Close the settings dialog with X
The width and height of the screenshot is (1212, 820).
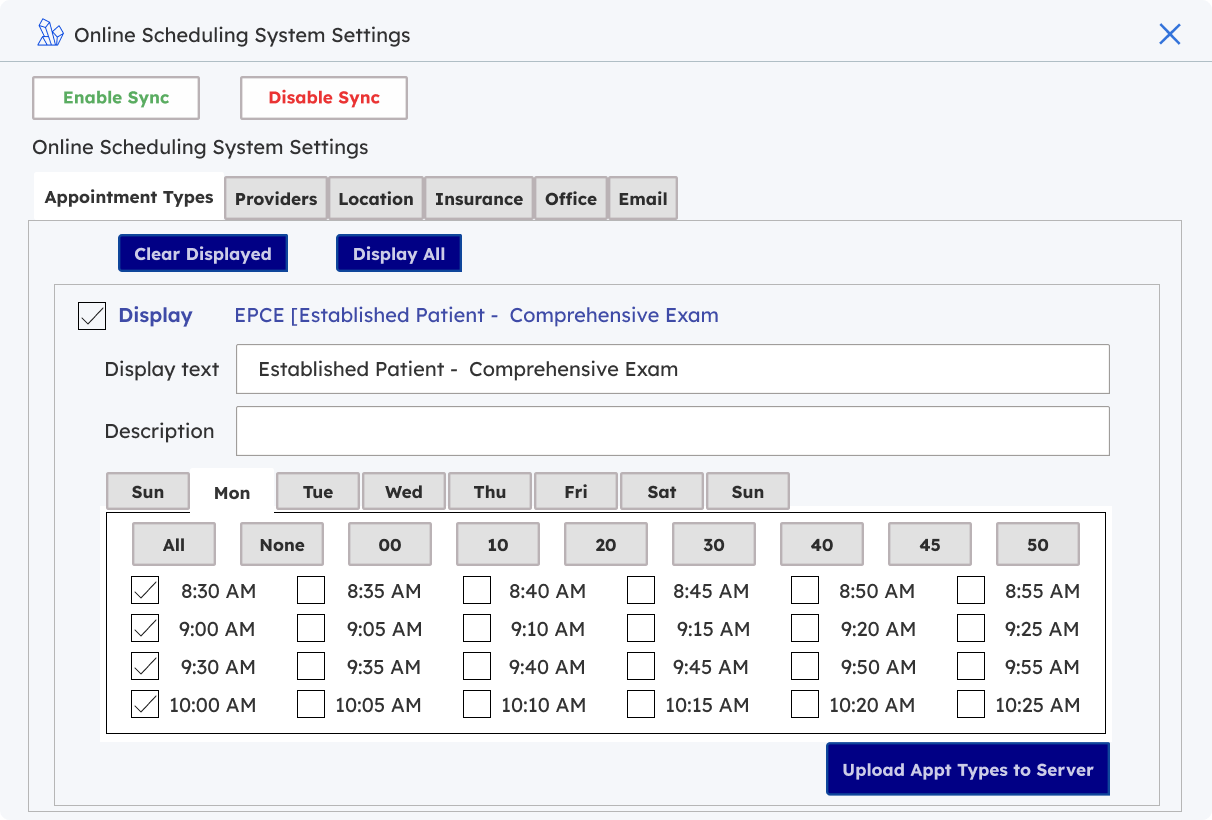pyautogui.click(x=1169, y=35)
